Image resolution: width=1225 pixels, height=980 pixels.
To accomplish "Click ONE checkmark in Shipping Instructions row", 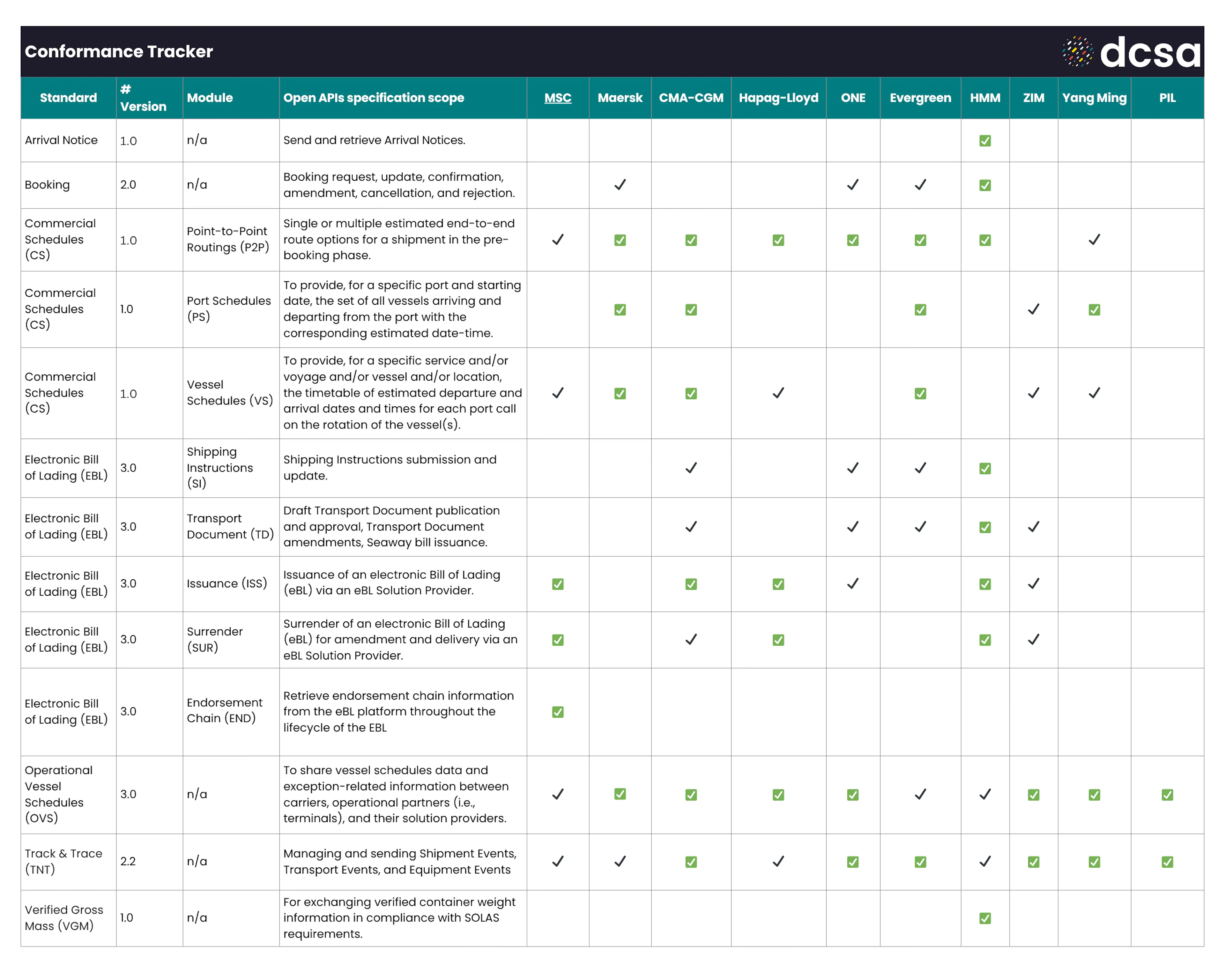I will tap(852, 468).
